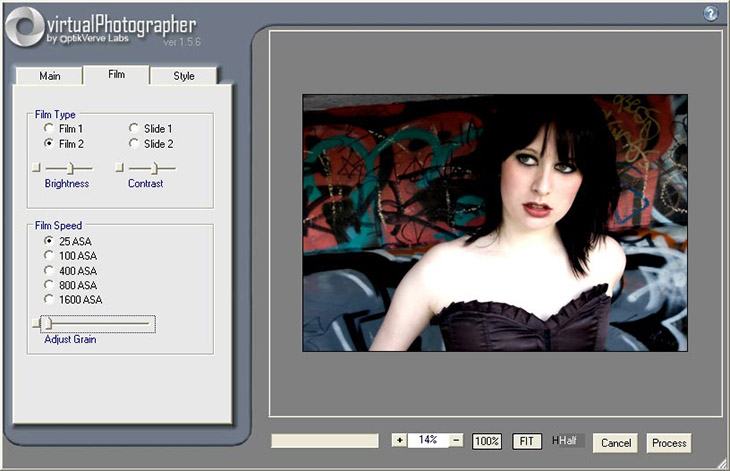730x471 pixels.
Task: Zoom in with the plus button
Action: [x=399, y=440]
